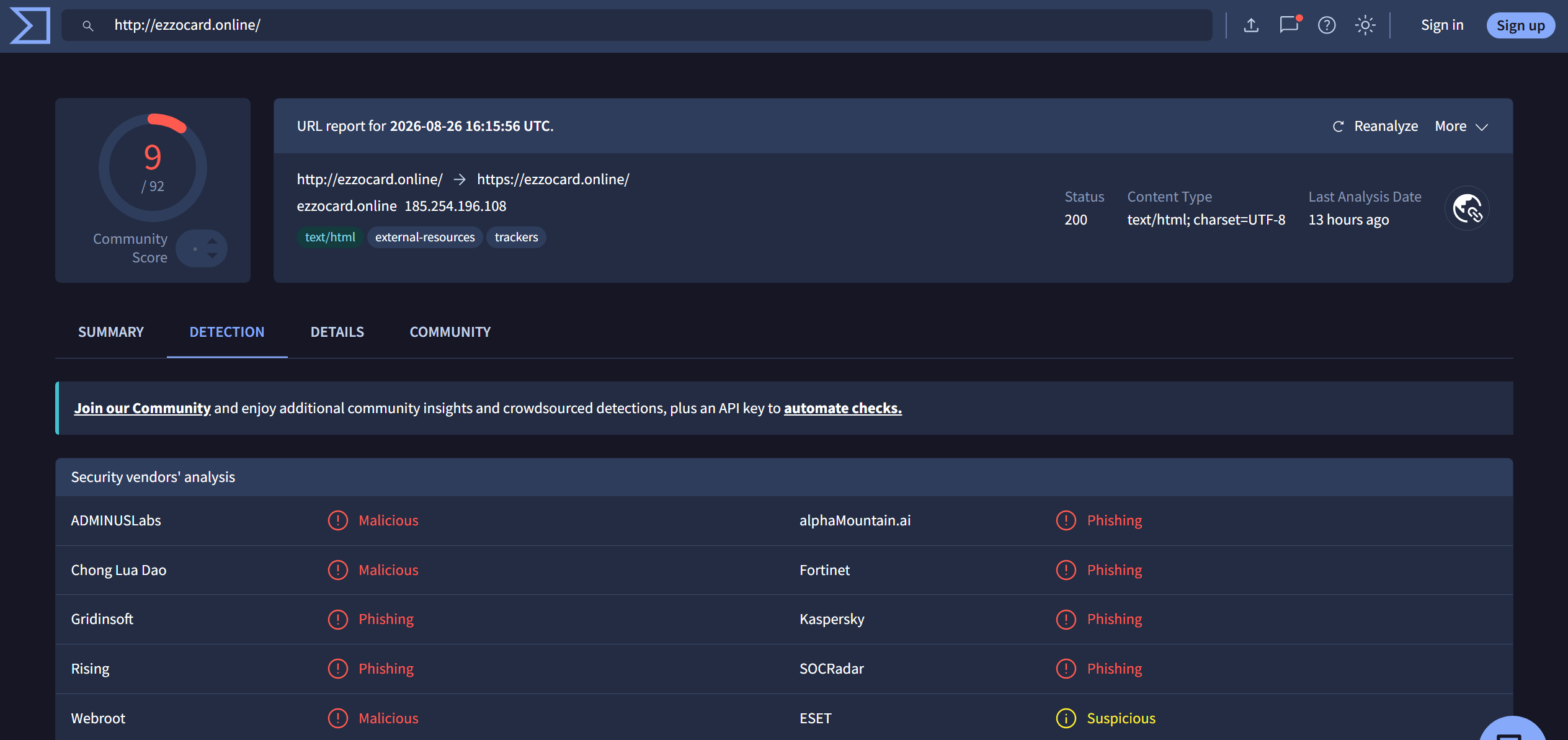
Task: Click the automate checks link
Action: pyautogui.click(x=843, y=408)
